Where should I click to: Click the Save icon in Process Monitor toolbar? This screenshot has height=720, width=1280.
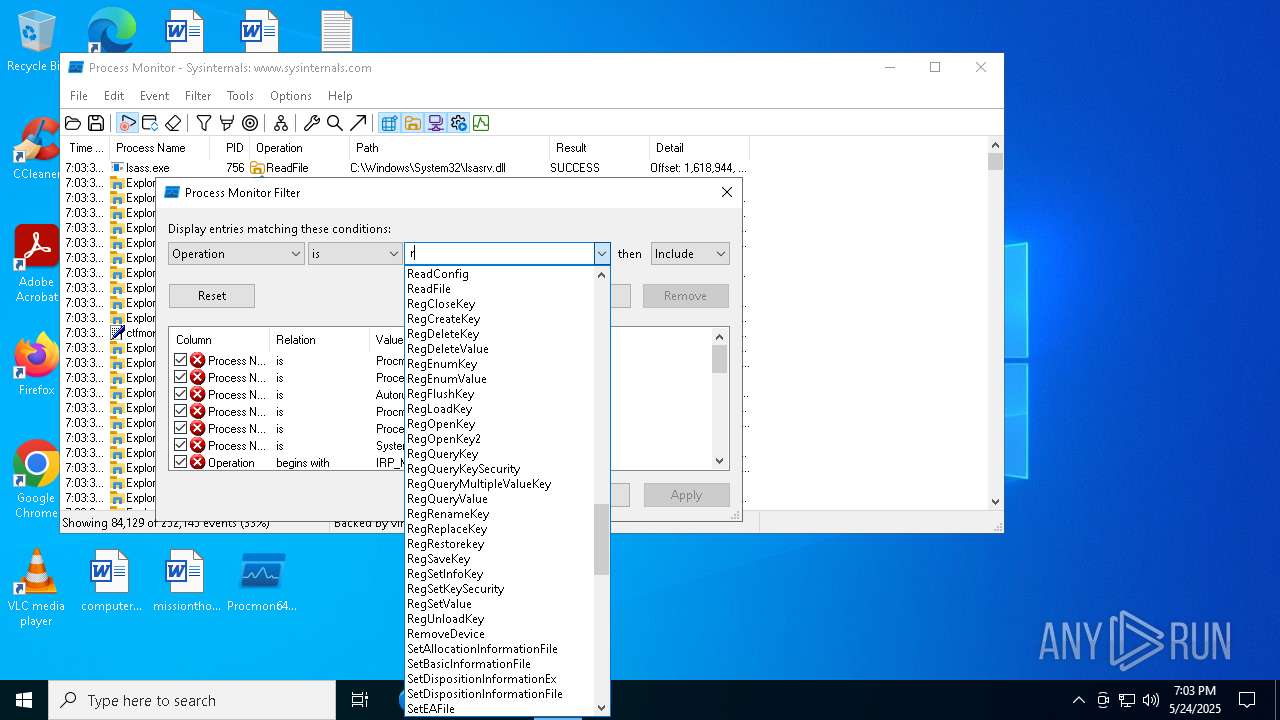click(96, 123)
